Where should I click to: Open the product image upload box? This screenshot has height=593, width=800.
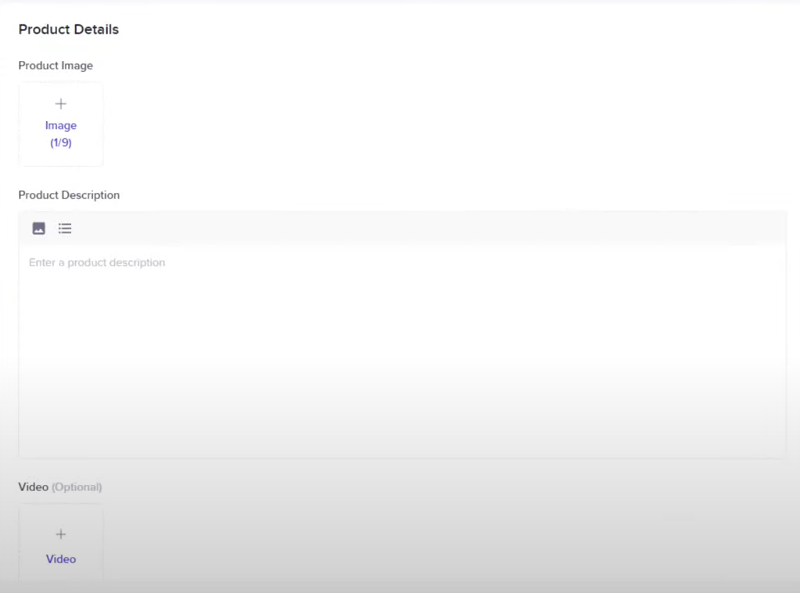point(61,124)
